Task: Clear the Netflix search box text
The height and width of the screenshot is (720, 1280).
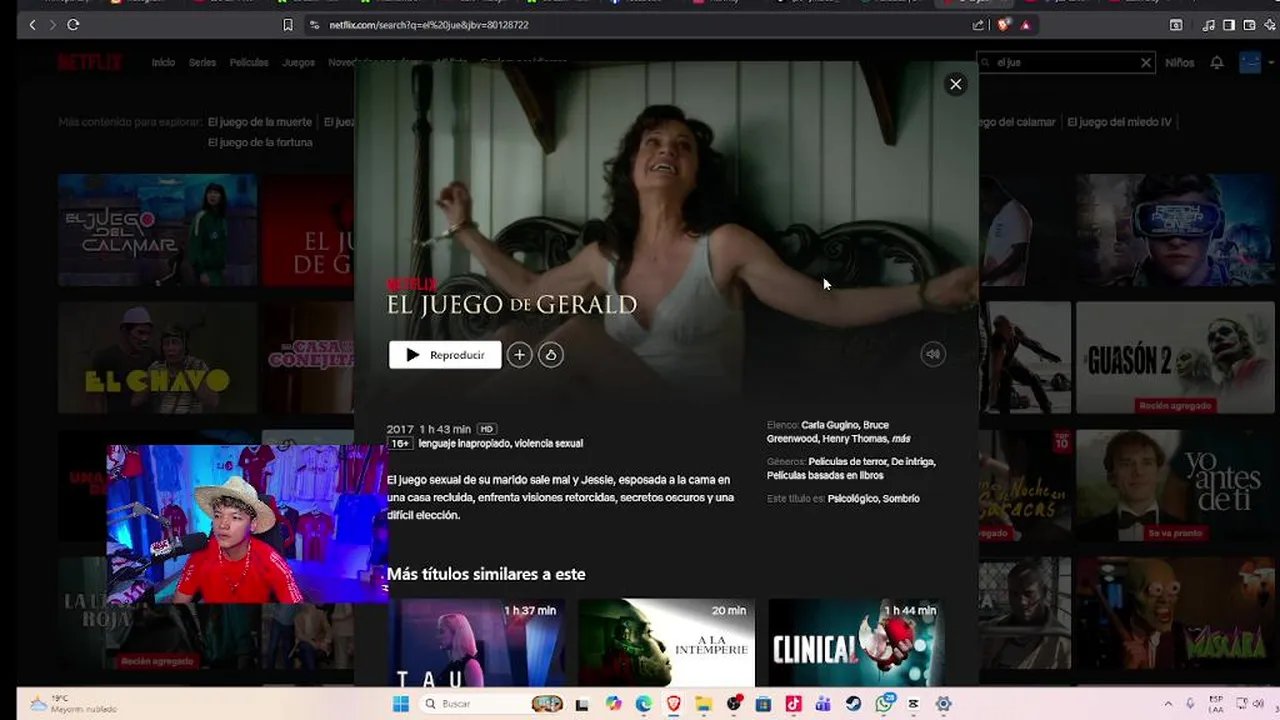Action: [1146, 62]
